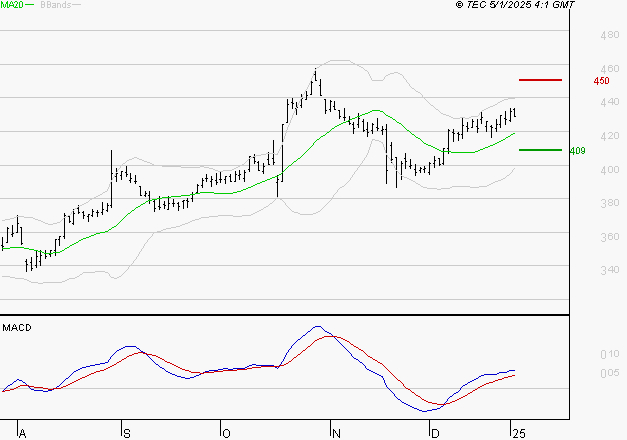Click the D month axis label
This screenshot has width=627, height=440.
tap(435, 434)
